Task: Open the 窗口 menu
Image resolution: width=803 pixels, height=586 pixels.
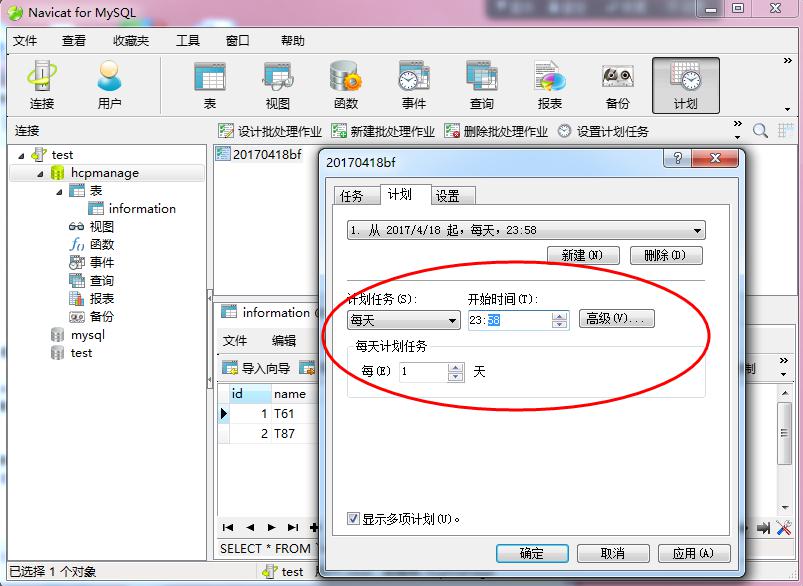Action: tap(238, 40)
